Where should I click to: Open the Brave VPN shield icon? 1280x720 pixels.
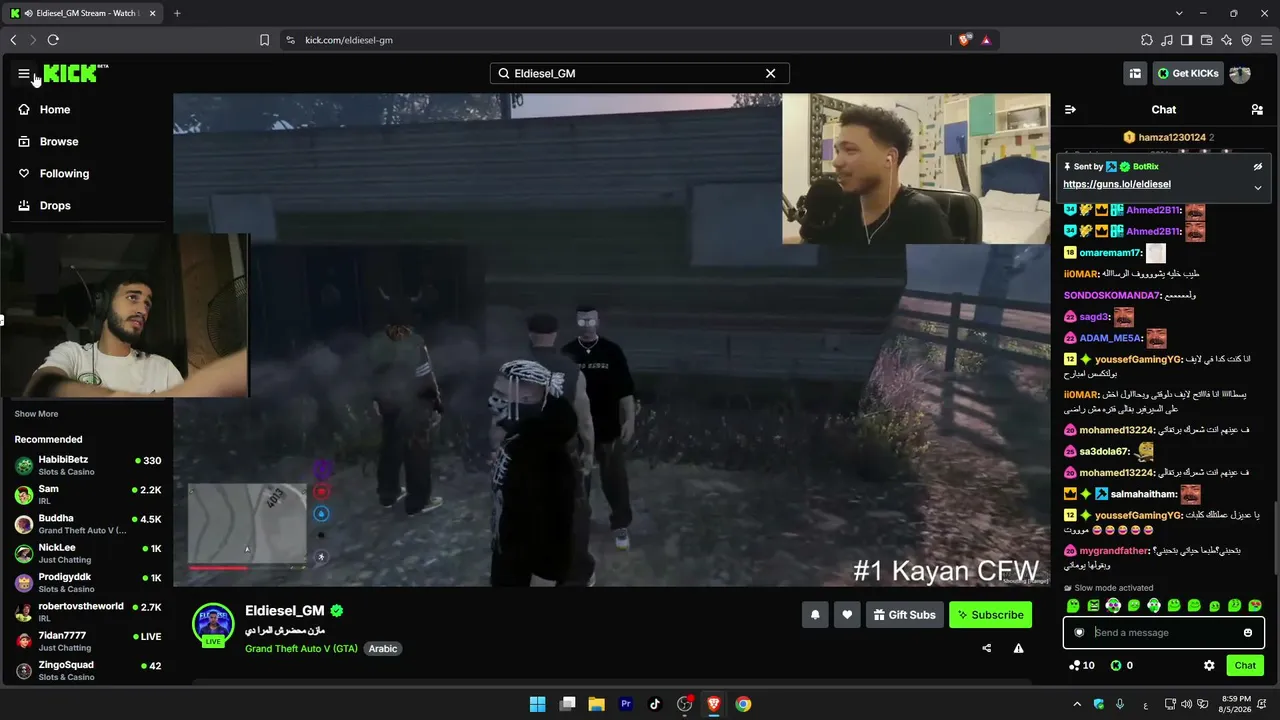[1246, 40]
